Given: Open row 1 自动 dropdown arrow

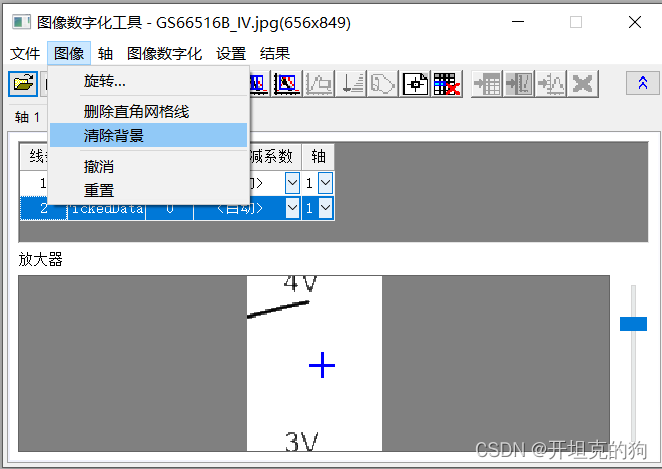Looking at the screenshot, I should (292, 183).
